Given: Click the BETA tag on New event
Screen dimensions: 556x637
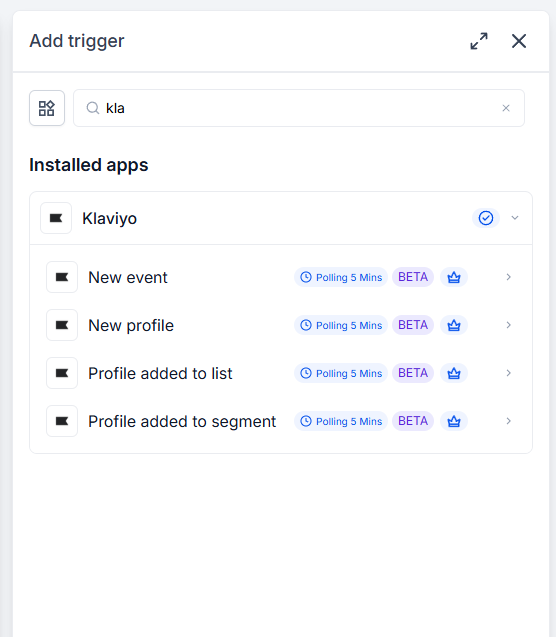Looking at the screenshot, I should 413,277.
